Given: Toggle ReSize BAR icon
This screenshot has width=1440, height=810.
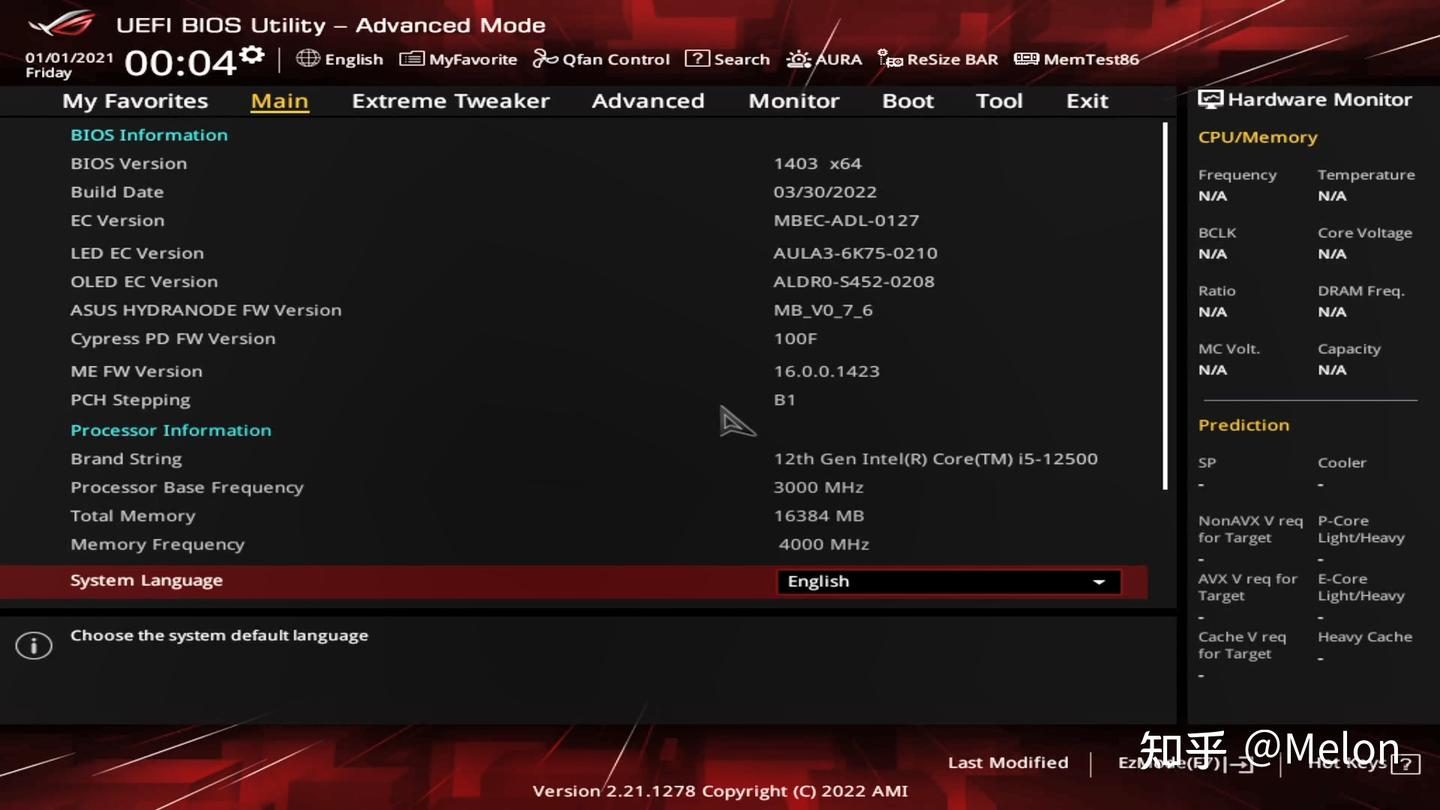Looking at the screenshot, I should pos(890,59).
